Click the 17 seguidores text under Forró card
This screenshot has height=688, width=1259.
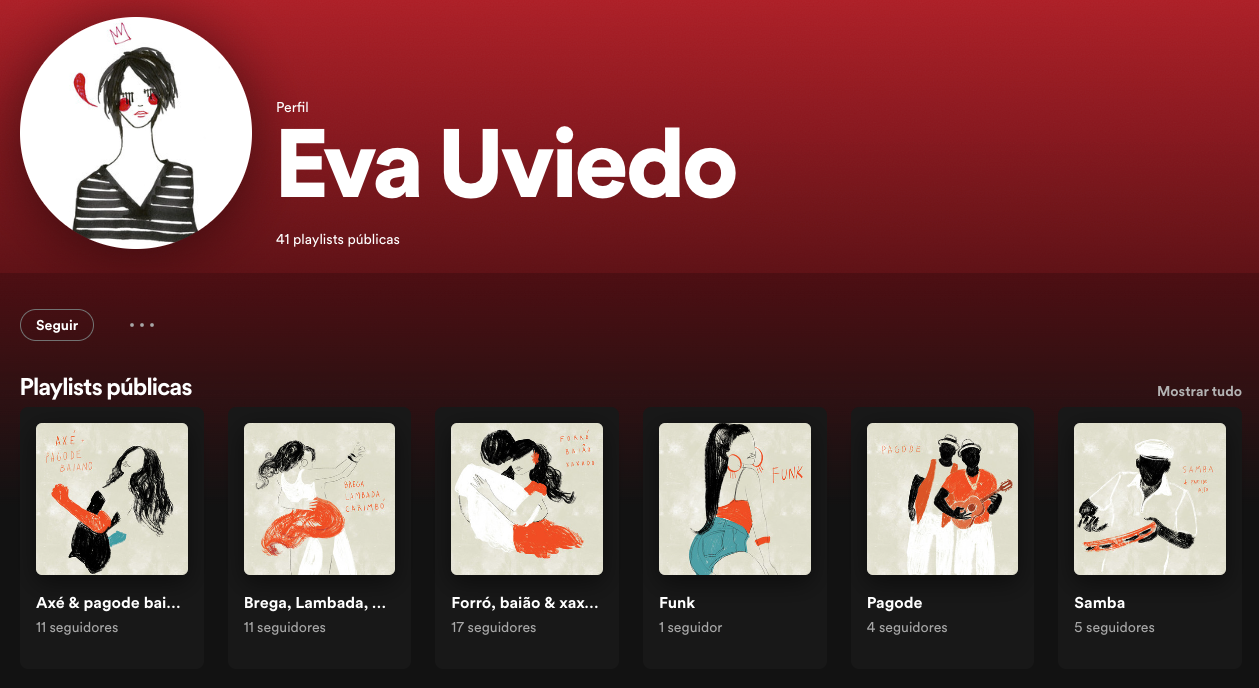(494, 628)
